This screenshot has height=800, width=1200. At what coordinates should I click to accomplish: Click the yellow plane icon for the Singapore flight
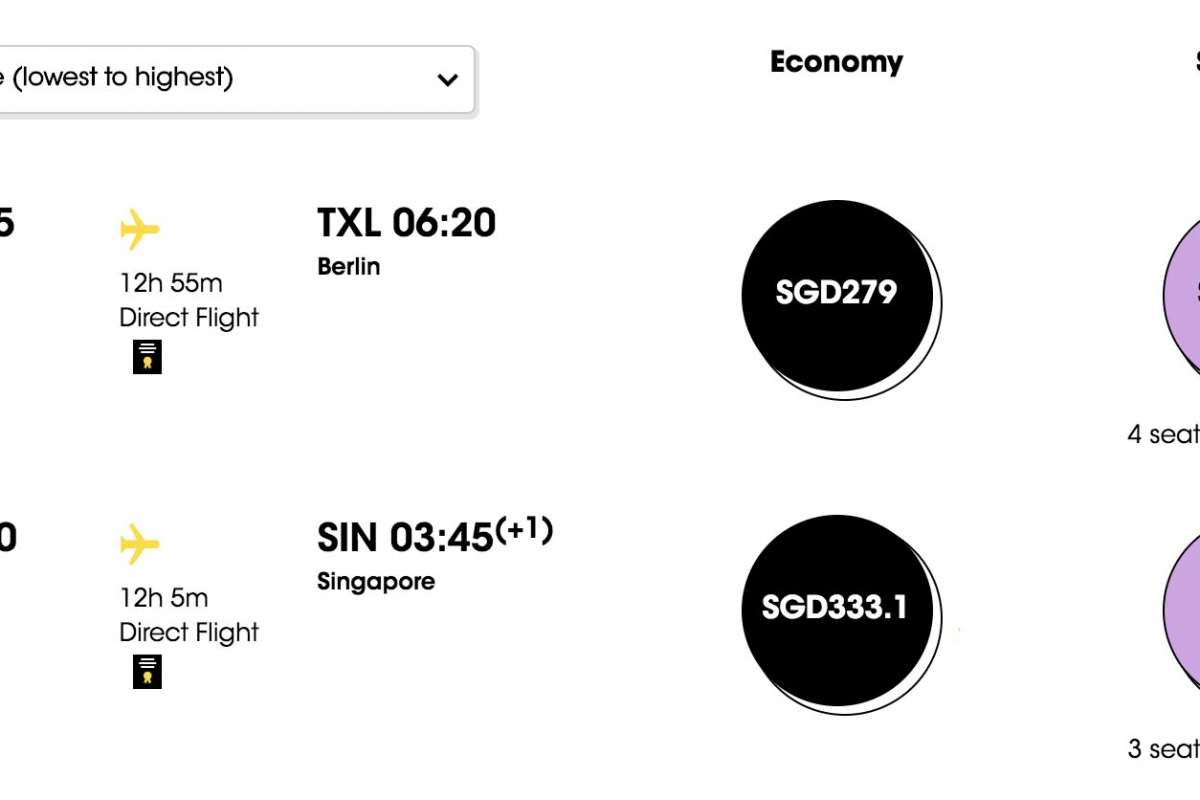(x=140, y=545)
